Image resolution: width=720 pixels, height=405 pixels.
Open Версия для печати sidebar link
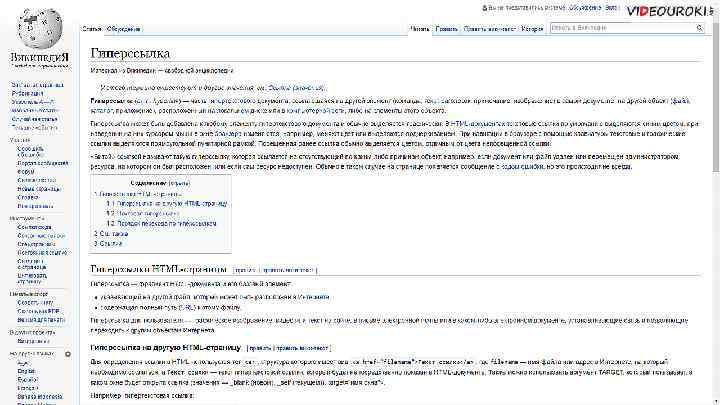41,320
